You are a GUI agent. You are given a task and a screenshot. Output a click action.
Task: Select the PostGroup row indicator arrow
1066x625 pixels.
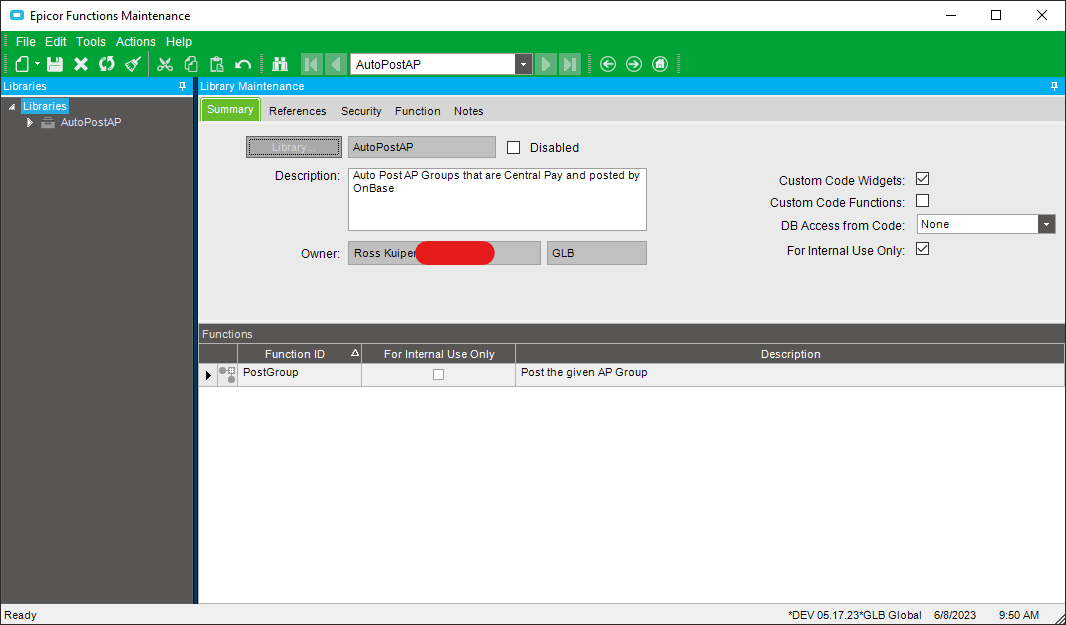(208, 375)
